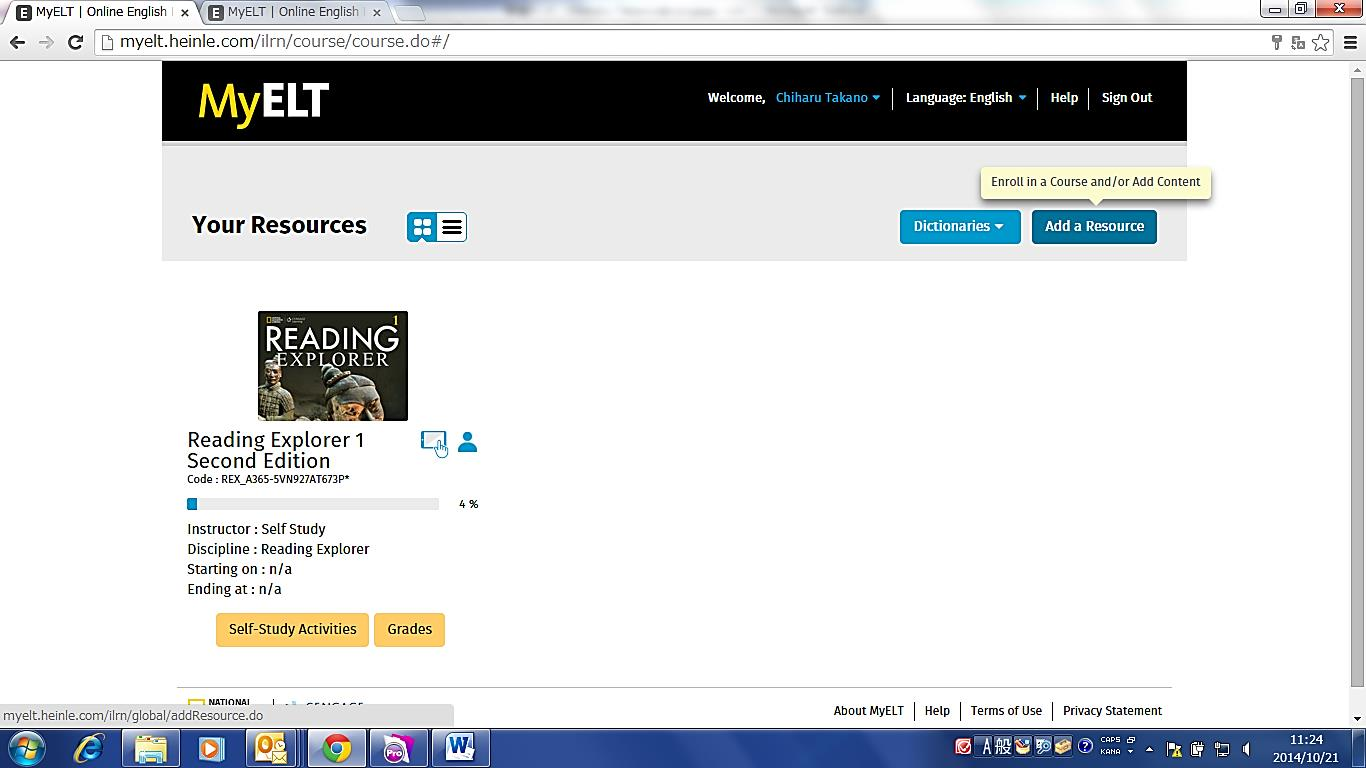The width and height of the screenshot is (1366, 768).
Task: Click the person icon beside Reading Explorer 1
Action: pyautogui.click(x=467, y=441)
